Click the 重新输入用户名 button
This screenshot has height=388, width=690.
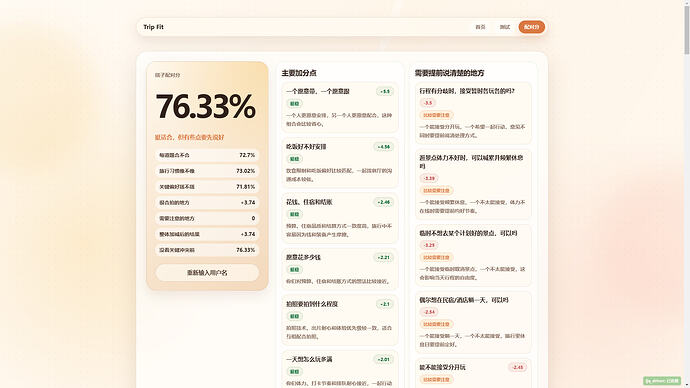207,273
